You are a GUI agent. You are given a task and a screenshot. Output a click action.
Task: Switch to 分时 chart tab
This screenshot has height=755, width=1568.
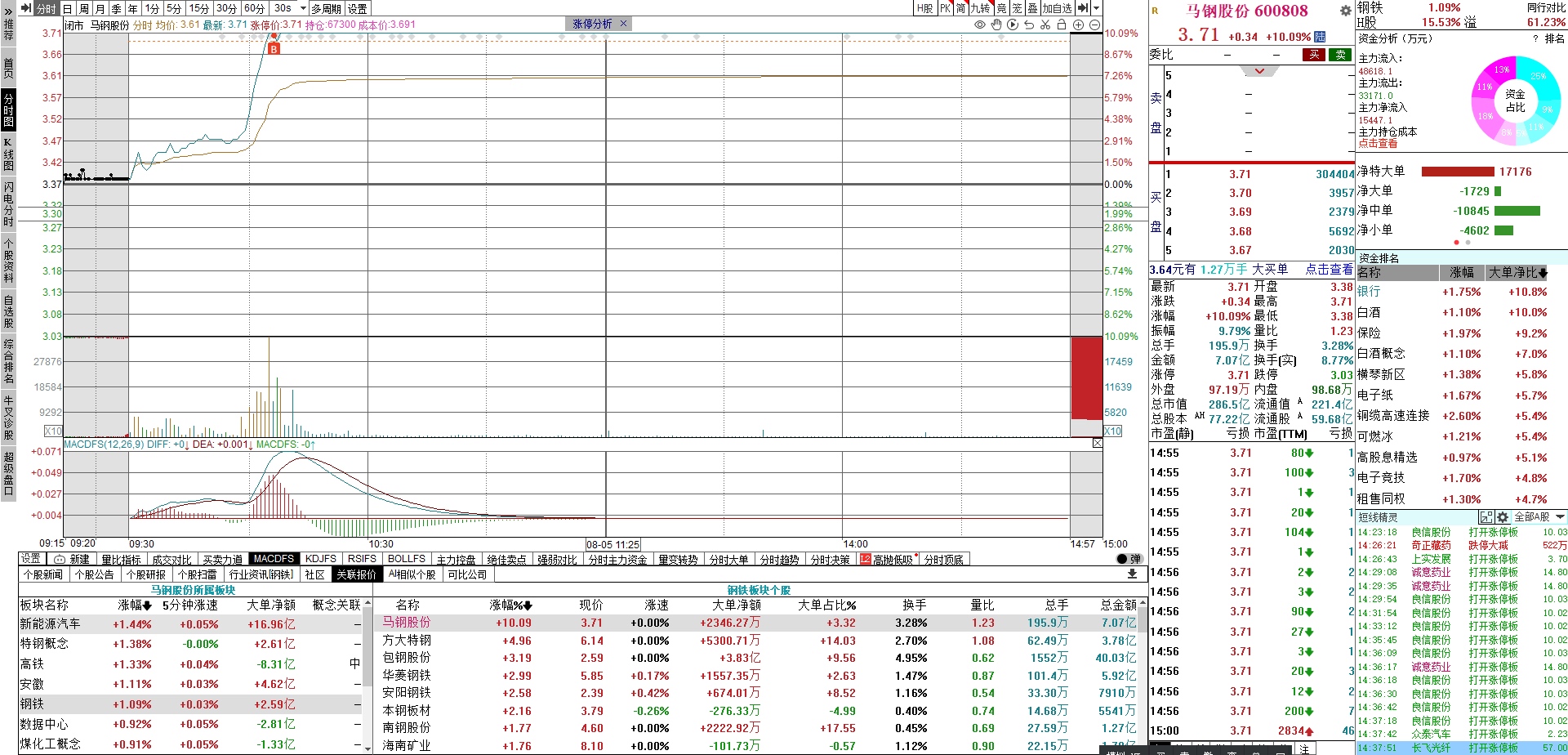point(47,8)
